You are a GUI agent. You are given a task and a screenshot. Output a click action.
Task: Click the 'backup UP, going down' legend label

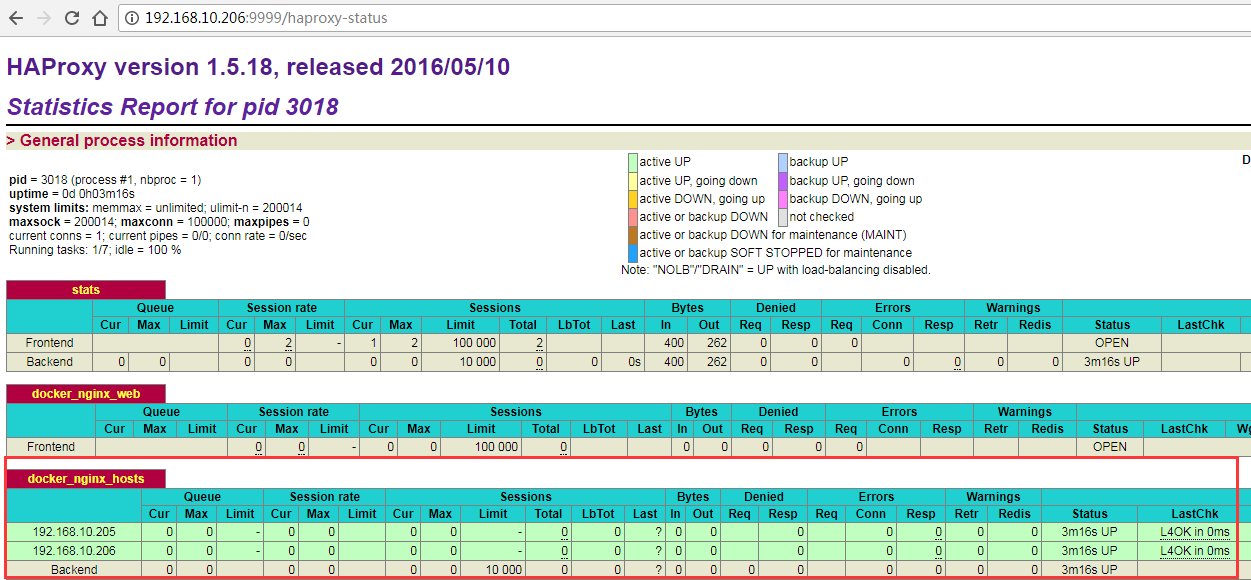click(x=851, y=181)
